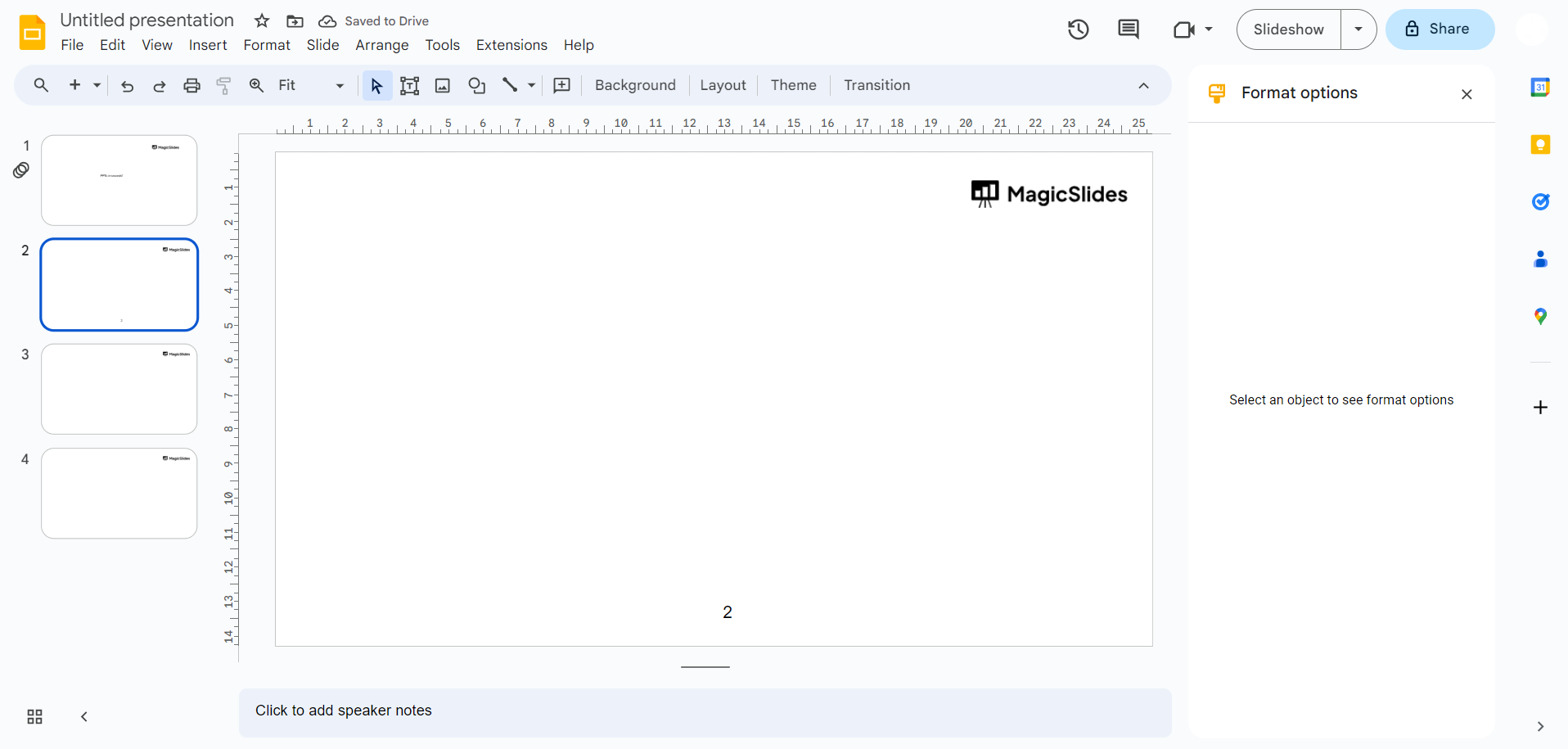Hide the menus with the up chevron
The image size is (1568, 749).
click(x=1143, y=86)
